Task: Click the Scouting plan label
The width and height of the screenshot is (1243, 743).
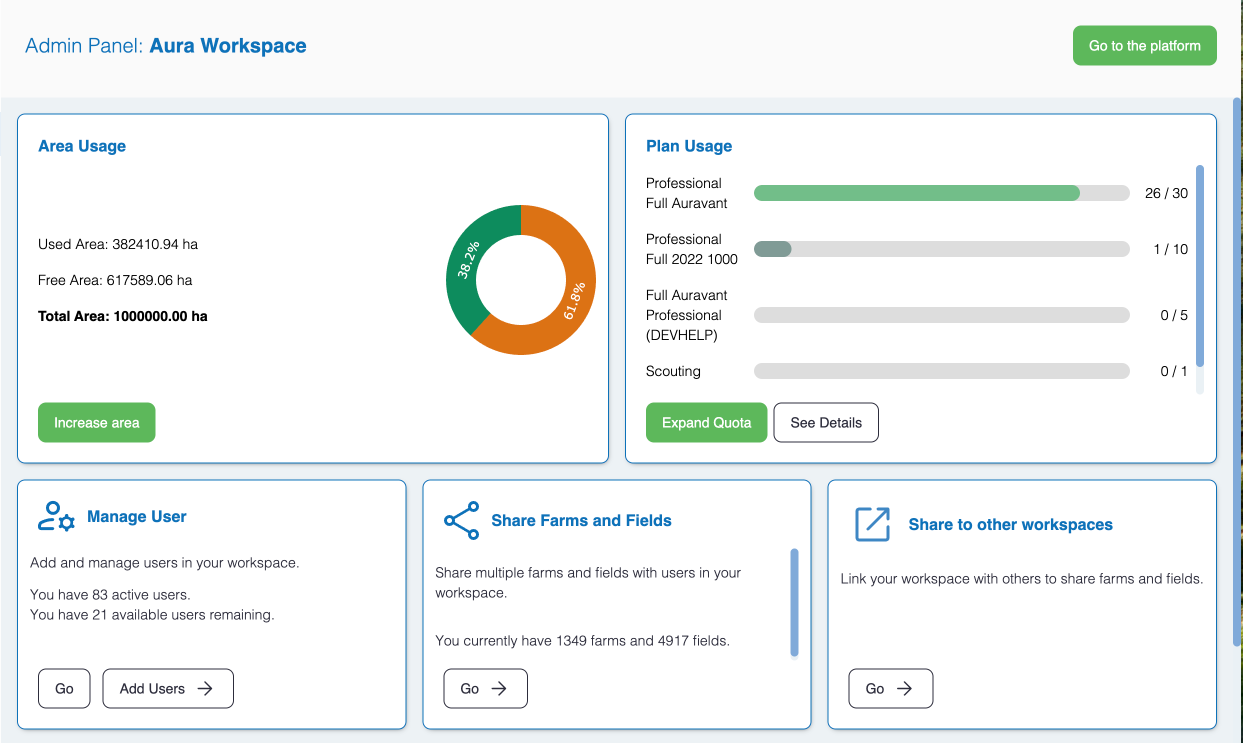Action: [673, 371]
